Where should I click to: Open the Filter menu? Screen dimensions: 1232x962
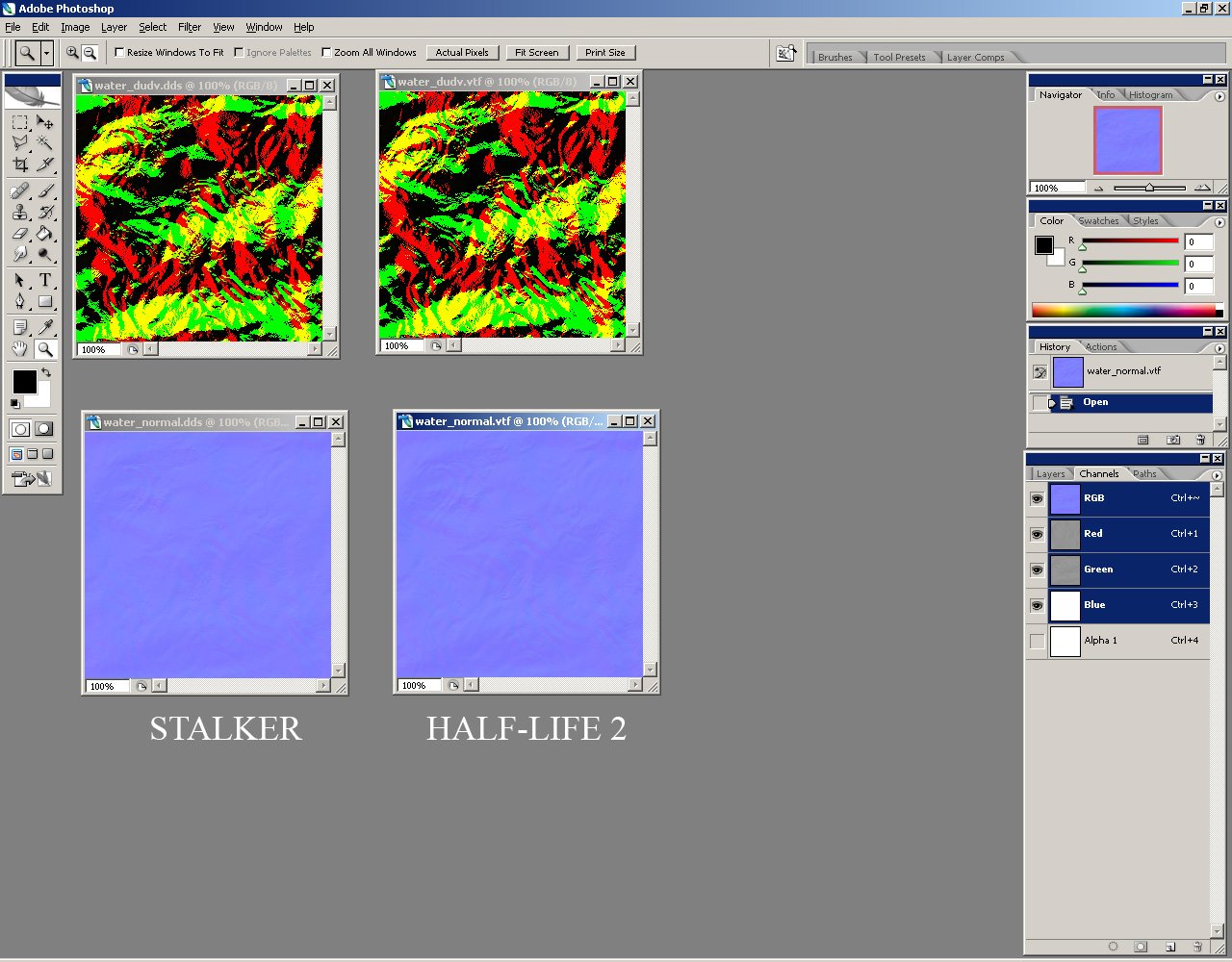pyautogui.click(x=190, y=27)
